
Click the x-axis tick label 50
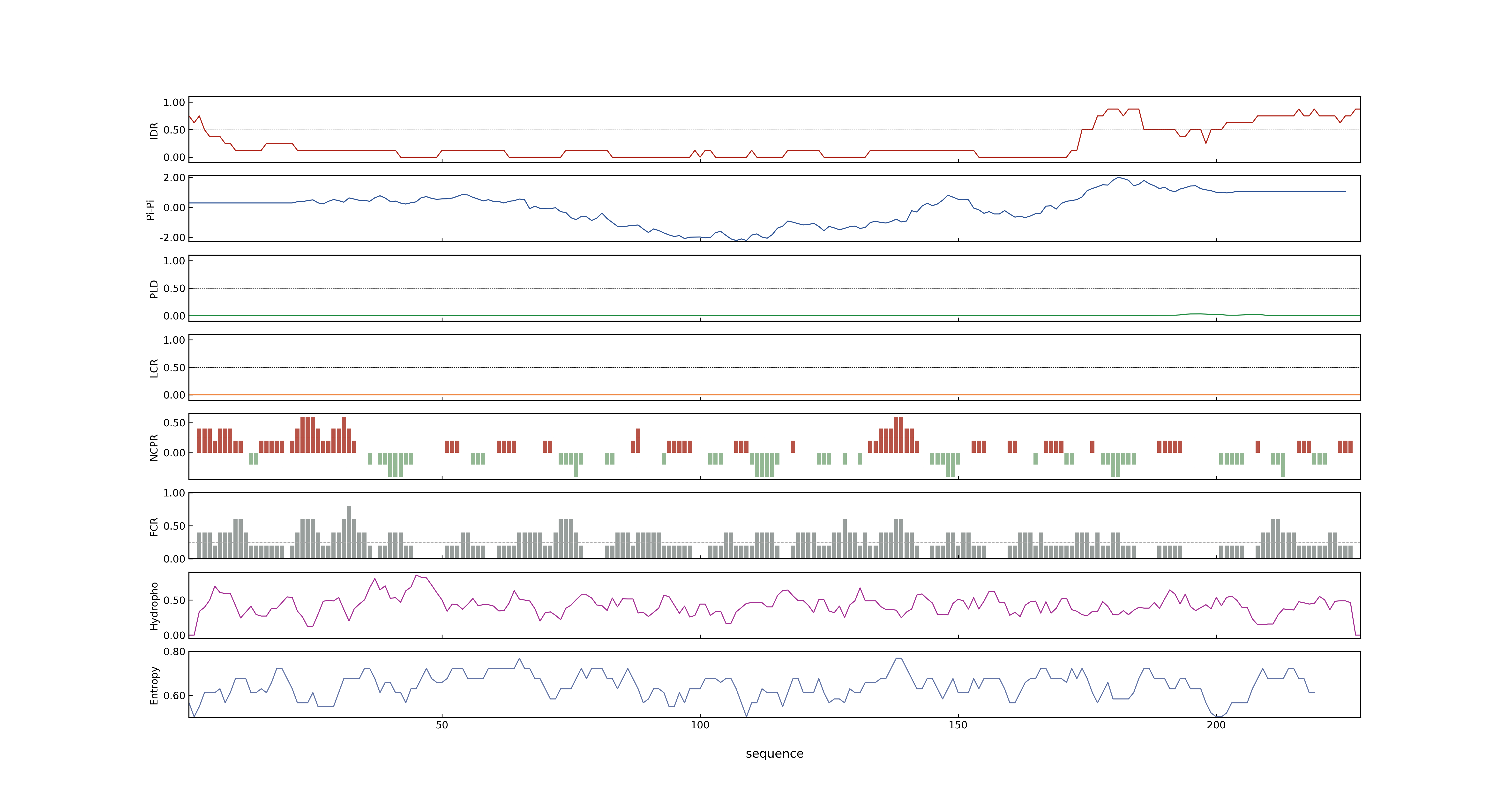(442, 725)
